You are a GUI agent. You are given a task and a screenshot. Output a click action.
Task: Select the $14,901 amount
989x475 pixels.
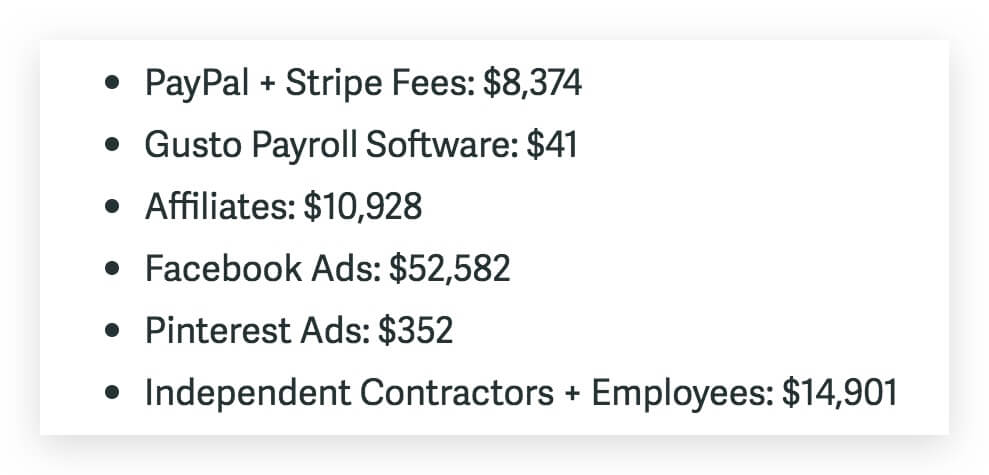click(839, 393)
